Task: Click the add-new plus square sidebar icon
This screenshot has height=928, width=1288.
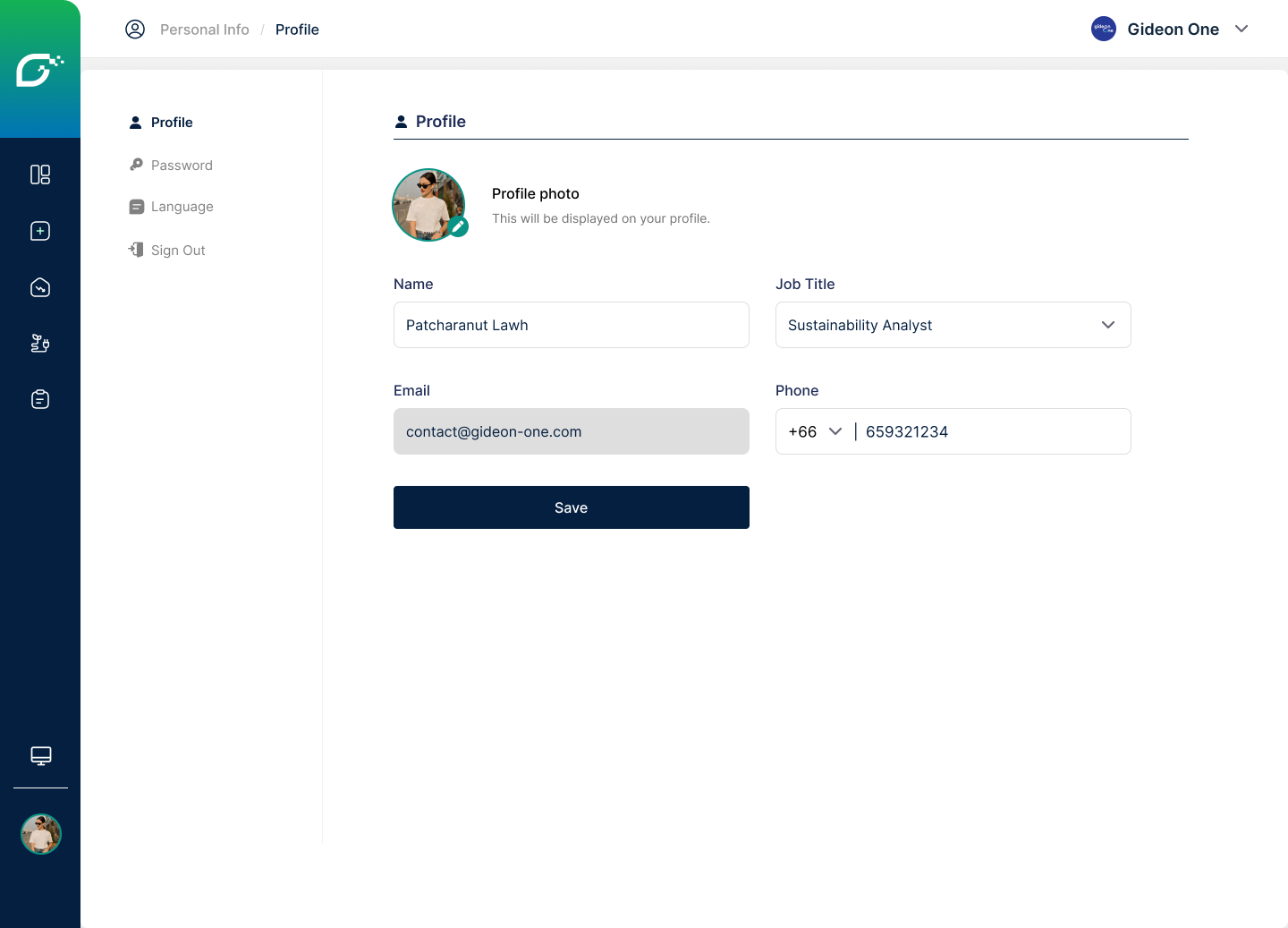Action: (x=40, y=231)
